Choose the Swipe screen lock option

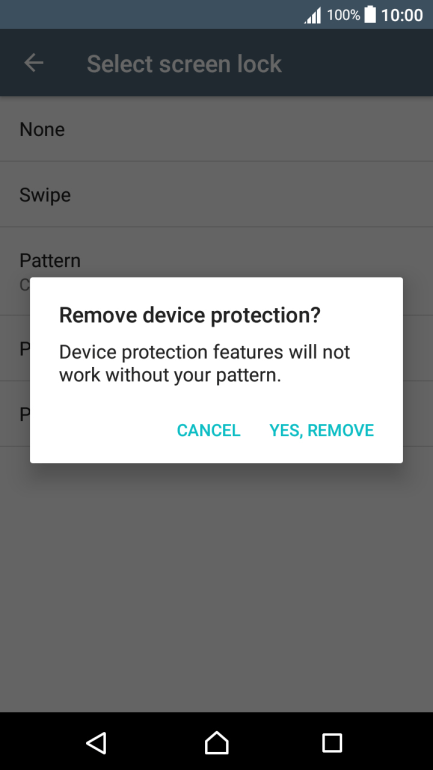(x=216, y=194)
